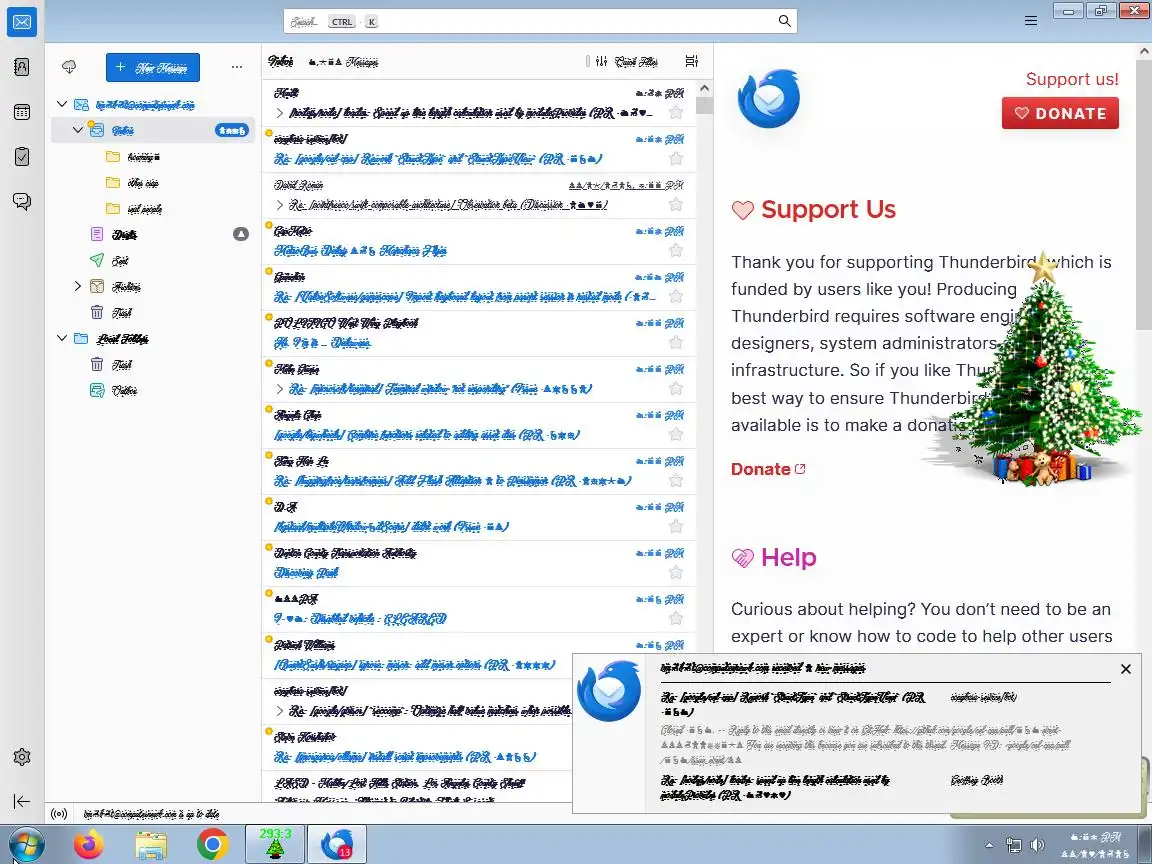This screenshot has height=864, width=1152.
Task: Open the Tasks space
Action: click(x=22, y=156)
